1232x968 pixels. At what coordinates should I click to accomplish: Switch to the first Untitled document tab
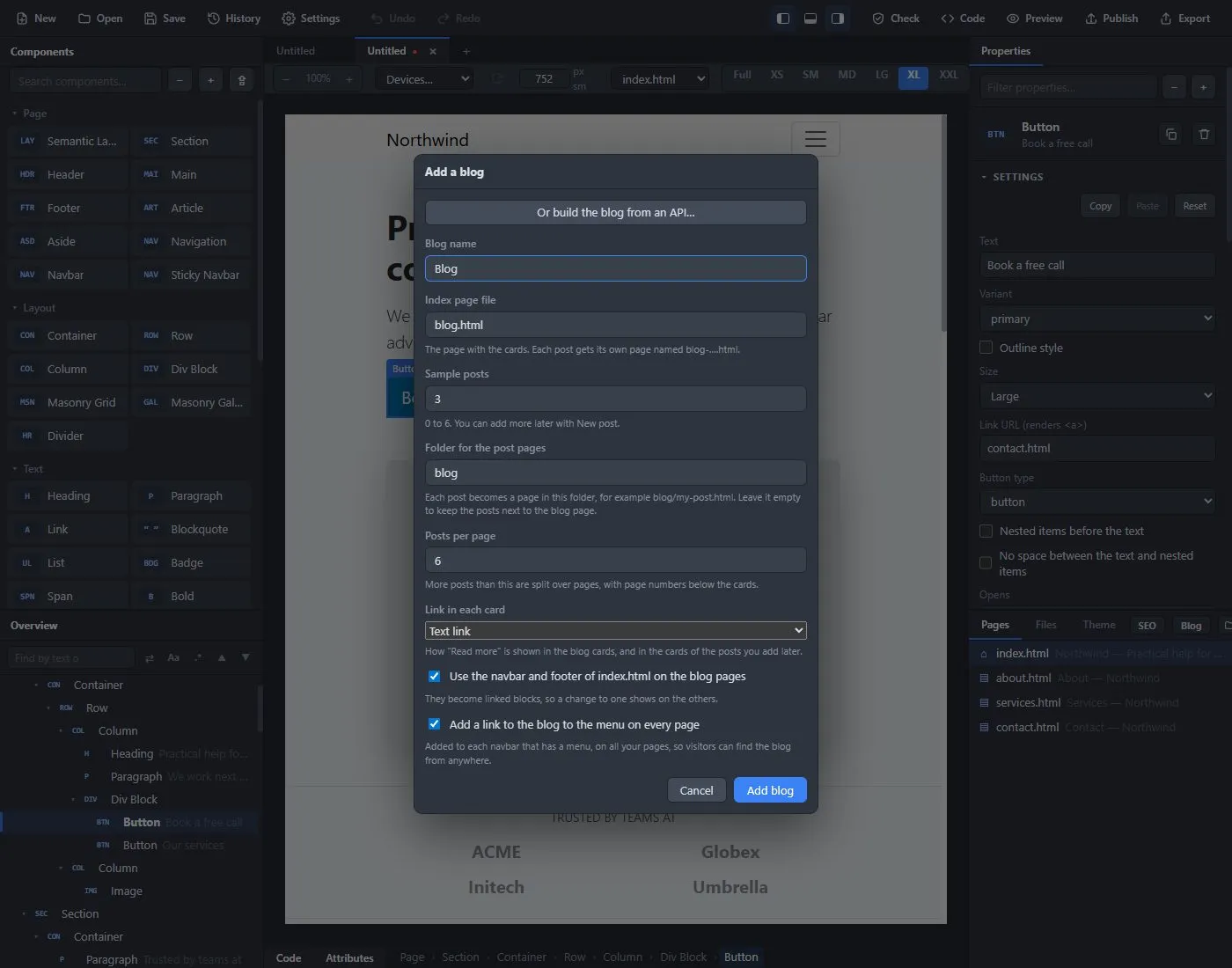point(296,51)
